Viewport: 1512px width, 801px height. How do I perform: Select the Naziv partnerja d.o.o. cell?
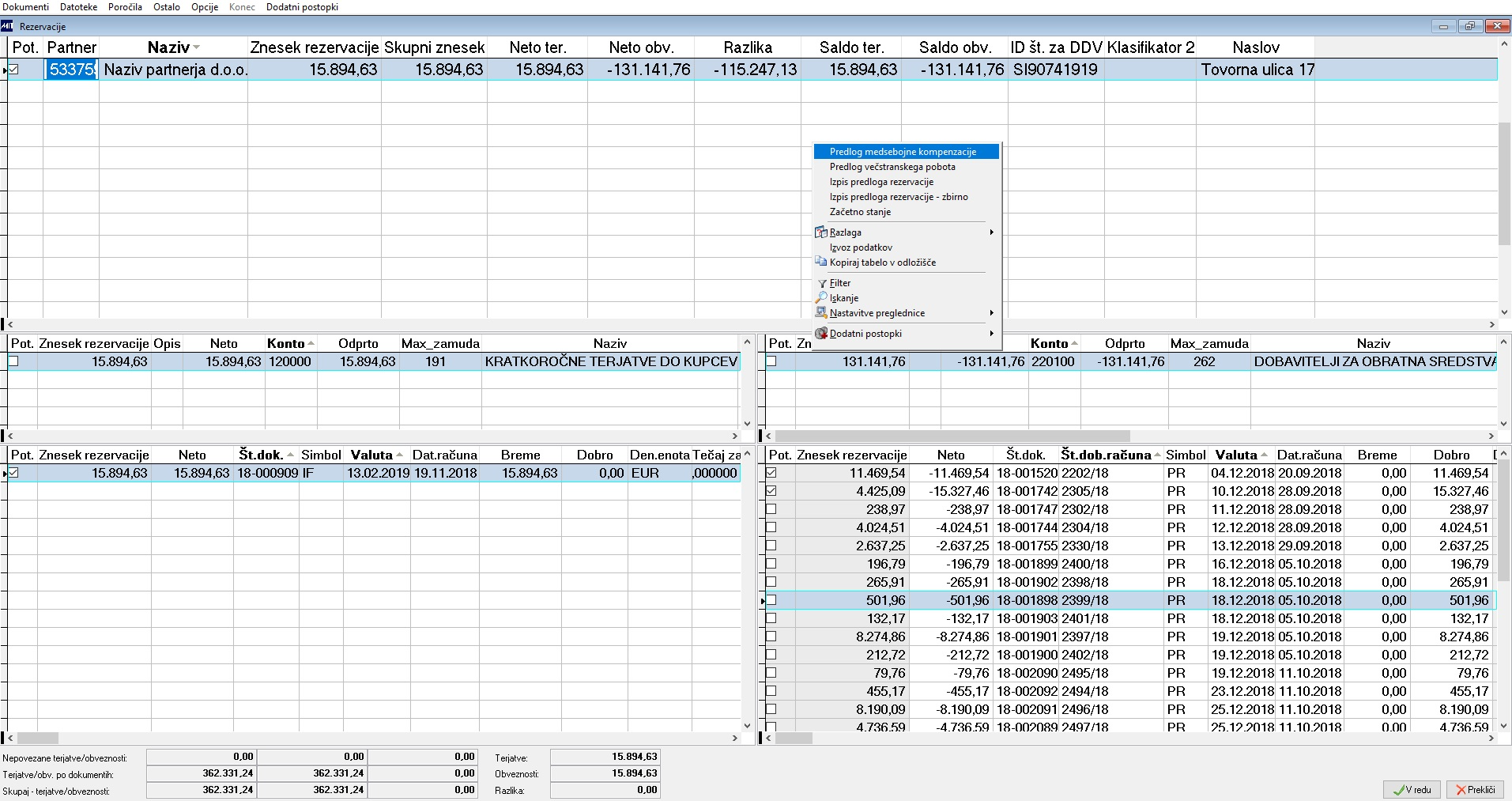point(173,70)
